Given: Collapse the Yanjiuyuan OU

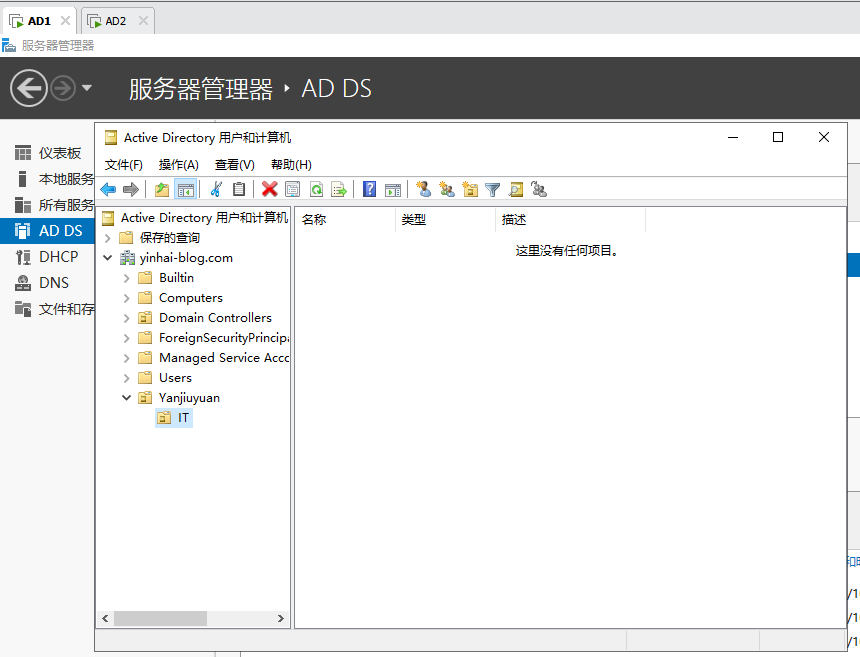Looking at the screenshot, I should pyautogui.click(x=127, y=398).
